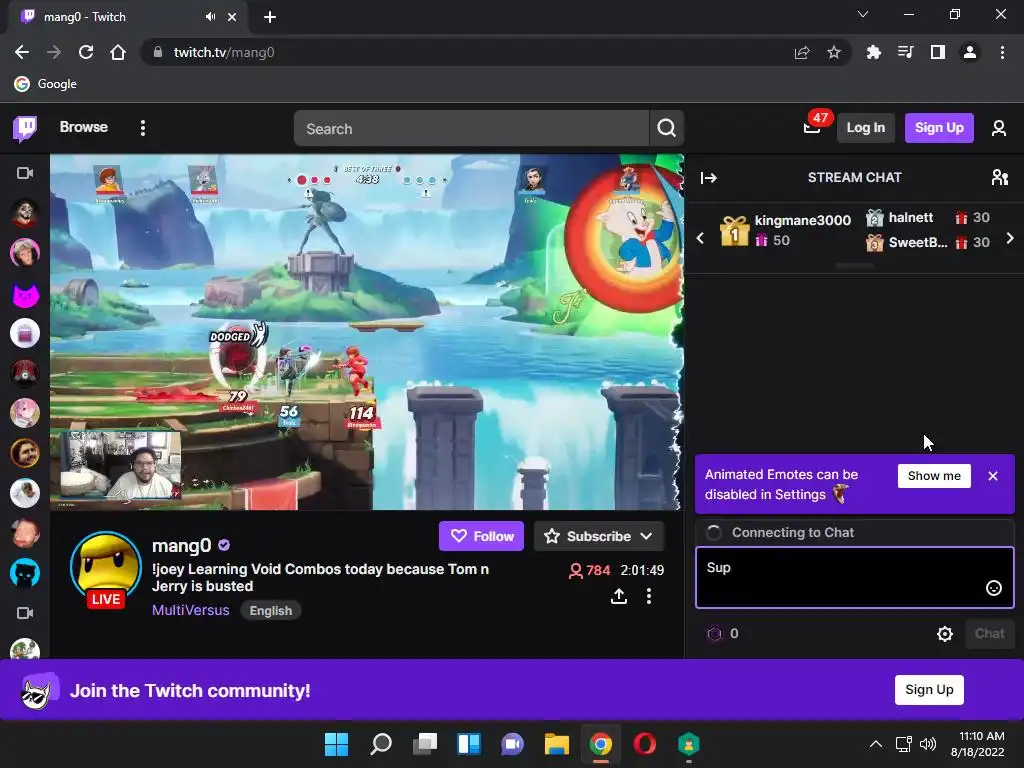1024x768 pixels.
Task: Click the followed channels camera icon in sidebar
Action: click(x=25, y=173)
